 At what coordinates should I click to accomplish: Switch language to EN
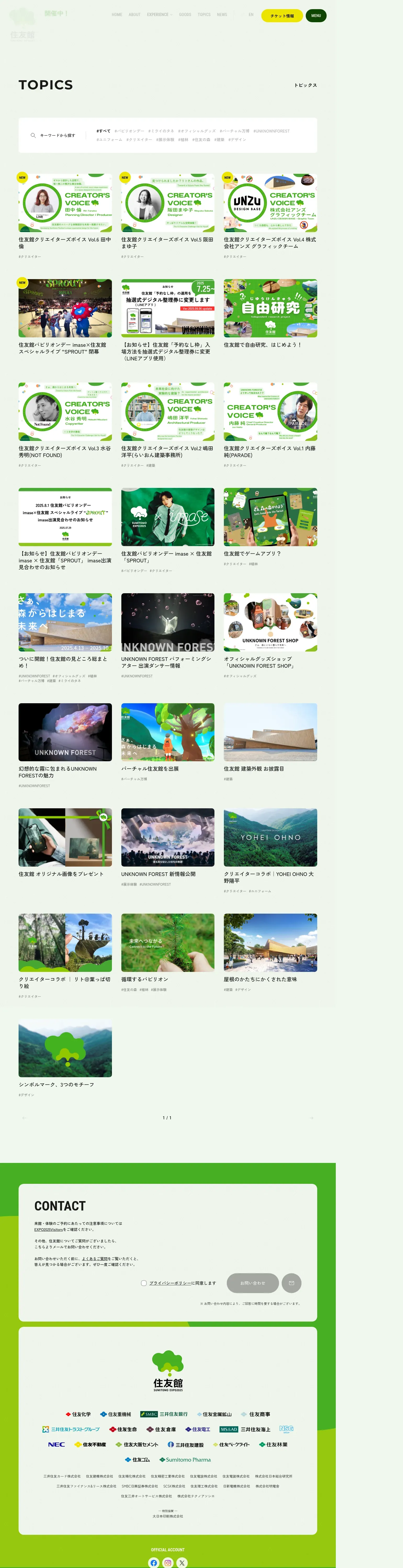pos(251,15)
